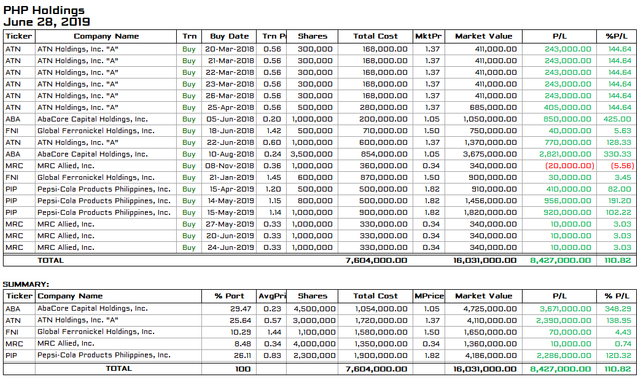Click buy date '10-Aug-2018' cell
The width and height of the screenshot is (640, 378).
point(229,154)
